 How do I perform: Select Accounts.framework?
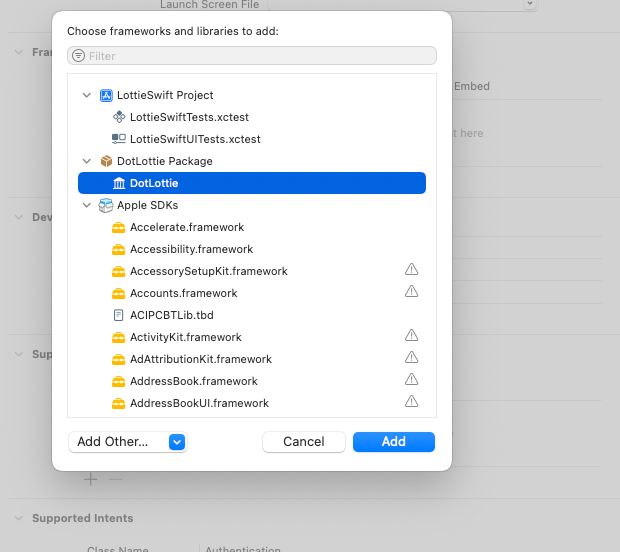(x=183, y=293)
